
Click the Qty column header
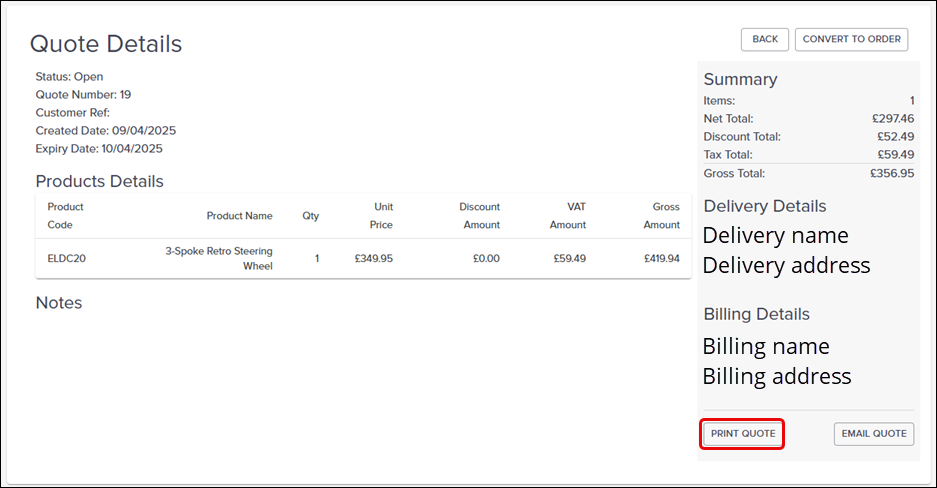tap(311, 216)
